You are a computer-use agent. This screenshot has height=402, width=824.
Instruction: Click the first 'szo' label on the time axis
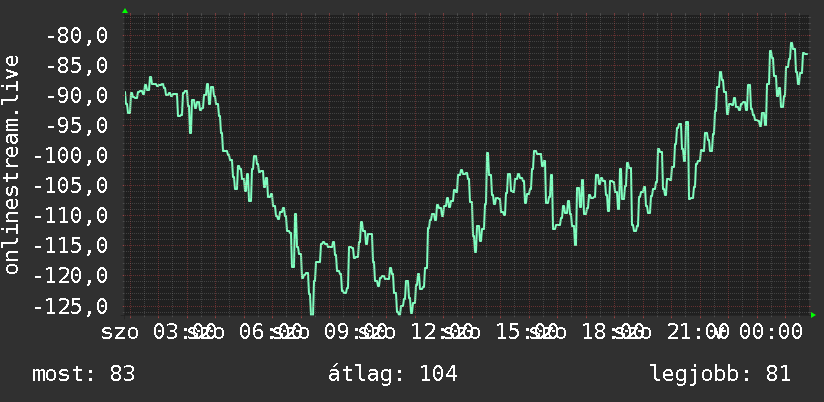(x=120, y=332)
